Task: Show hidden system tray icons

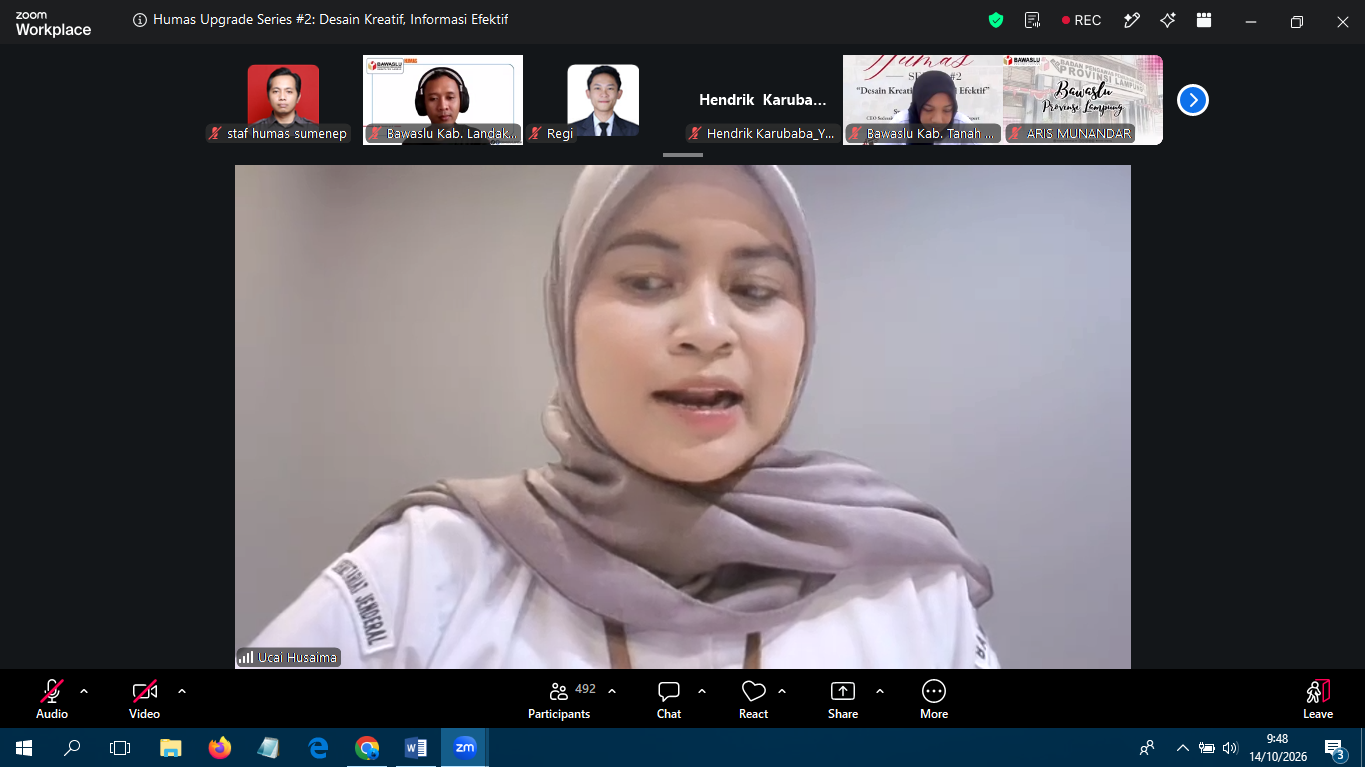Action: point(1183,747)
